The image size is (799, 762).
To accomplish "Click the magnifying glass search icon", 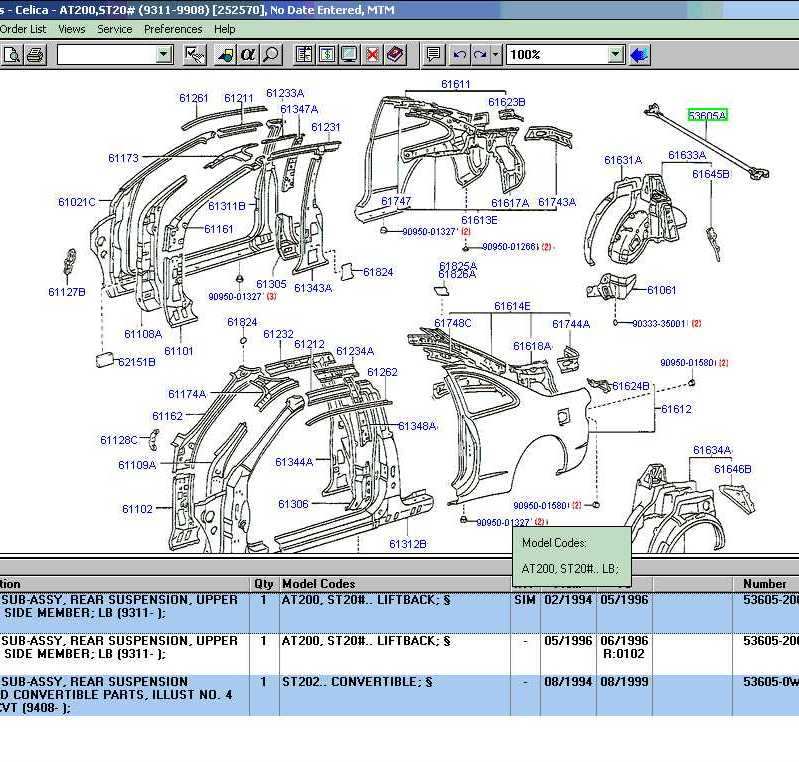I will [x=271, y=55].
